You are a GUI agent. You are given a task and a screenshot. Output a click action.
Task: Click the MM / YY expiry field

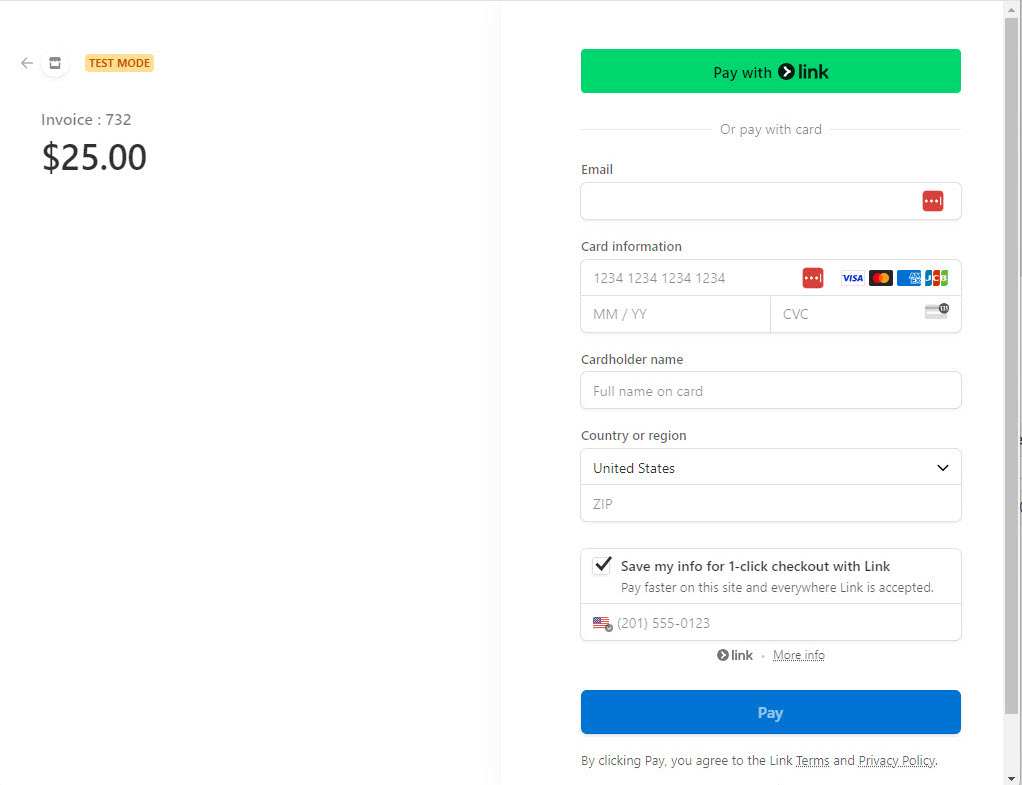[x=675, y=314]
